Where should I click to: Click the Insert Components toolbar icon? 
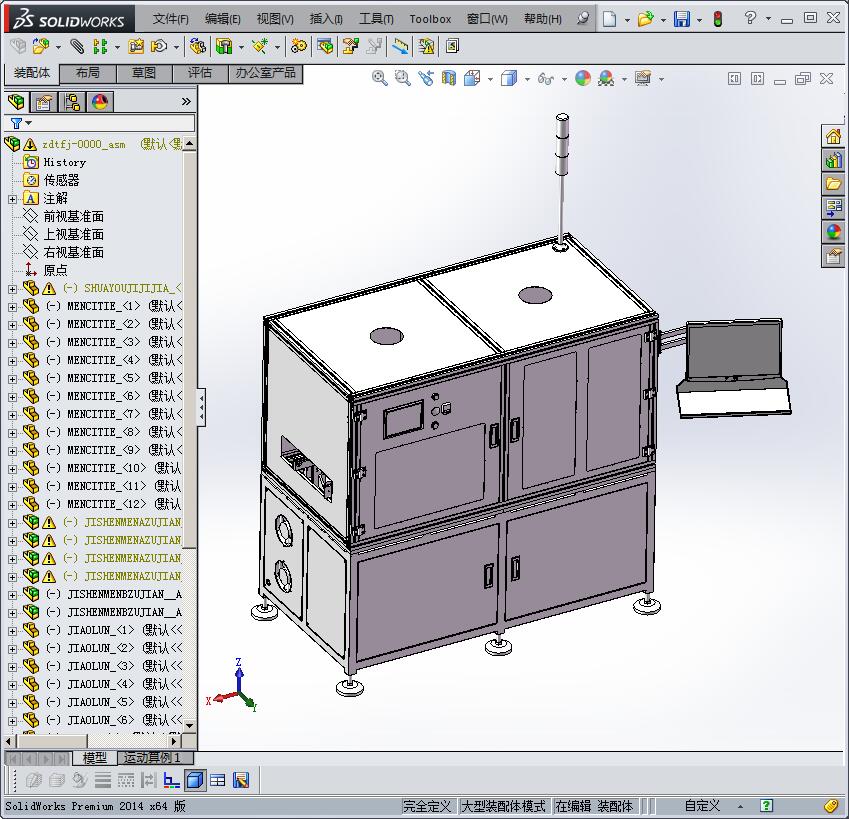[x=40, y=47]
